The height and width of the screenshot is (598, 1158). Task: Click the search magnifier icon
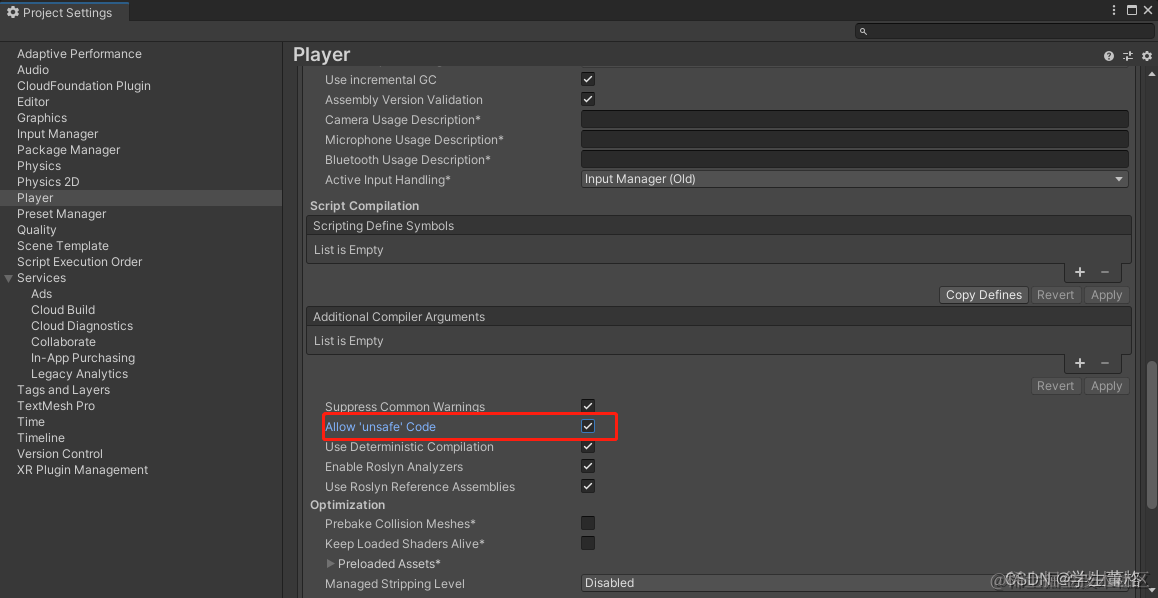click(x=862, y=31)
